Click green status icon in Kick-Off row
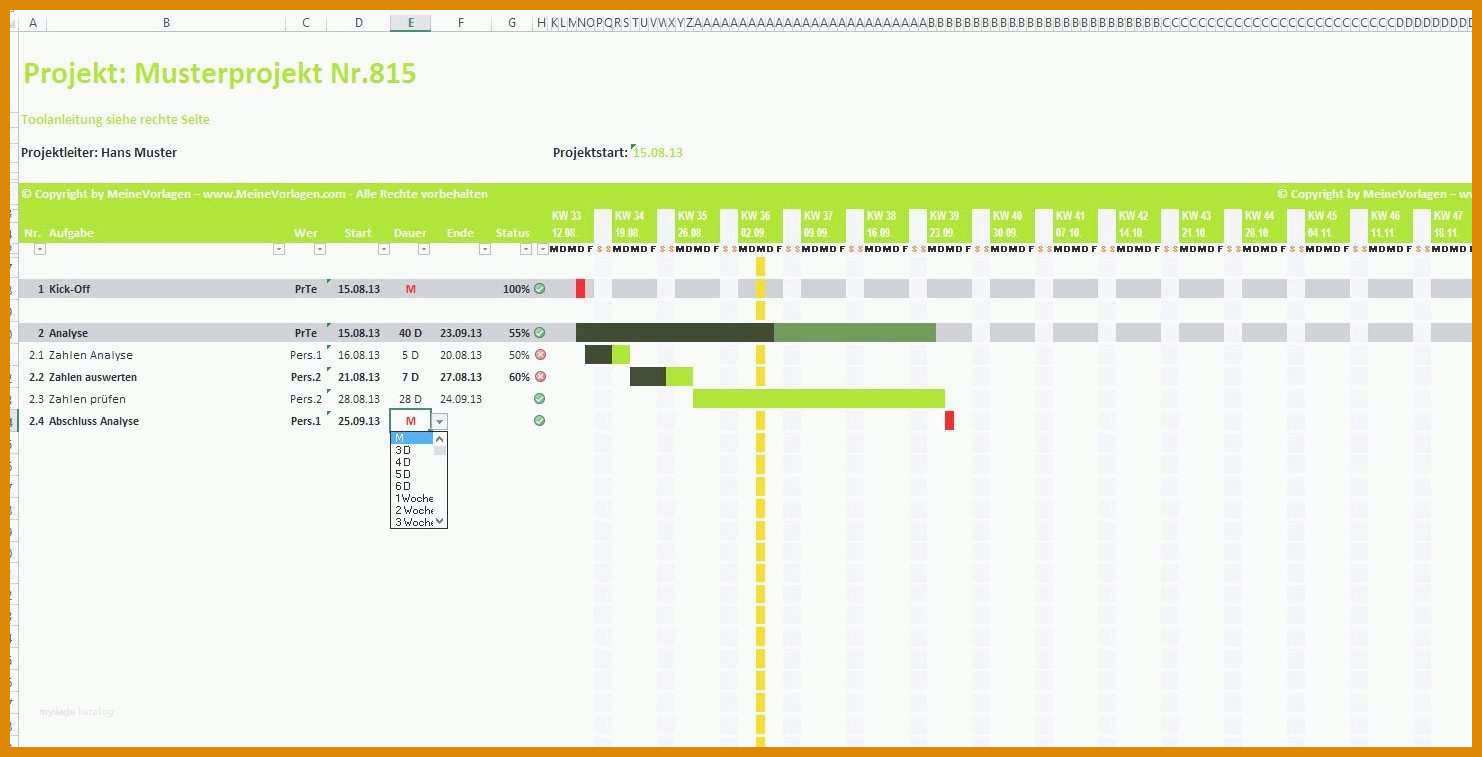 click(x=539, y=289)
